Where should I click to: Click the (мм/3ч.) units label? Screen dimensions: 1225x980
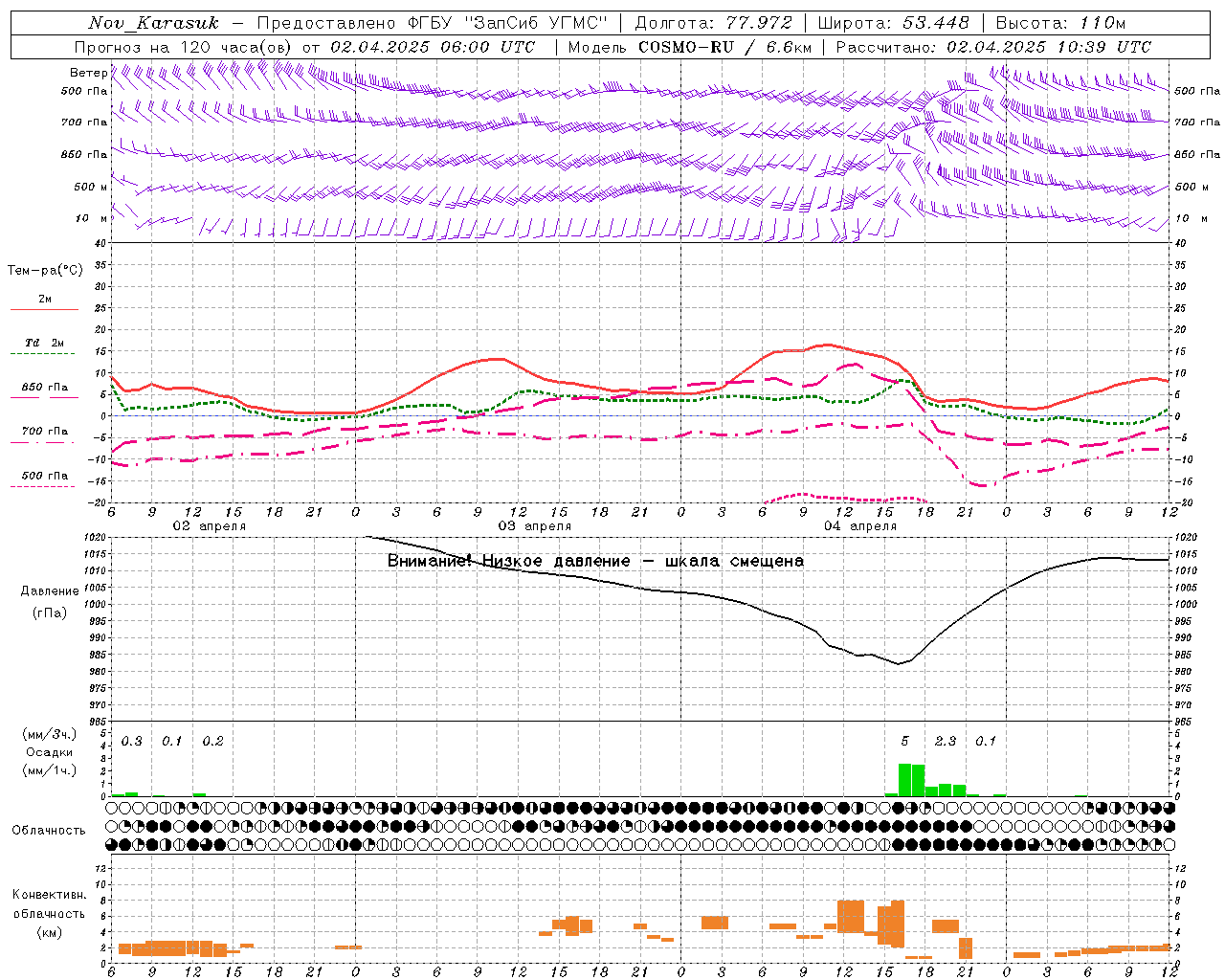point(48,734)
